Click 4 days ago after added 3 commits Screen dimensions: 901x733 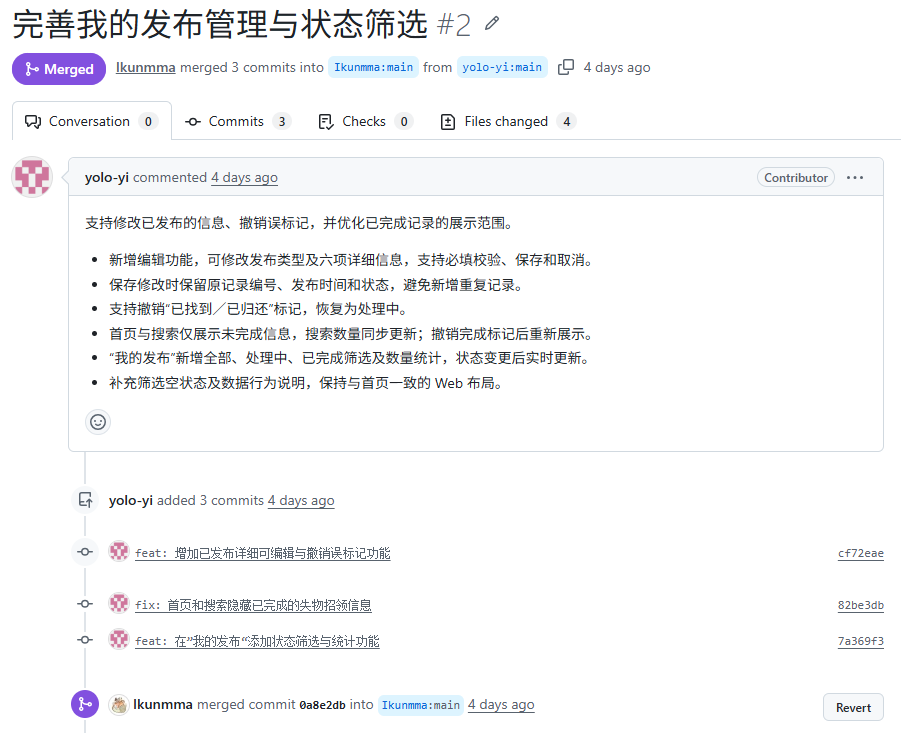pos(301,500)
